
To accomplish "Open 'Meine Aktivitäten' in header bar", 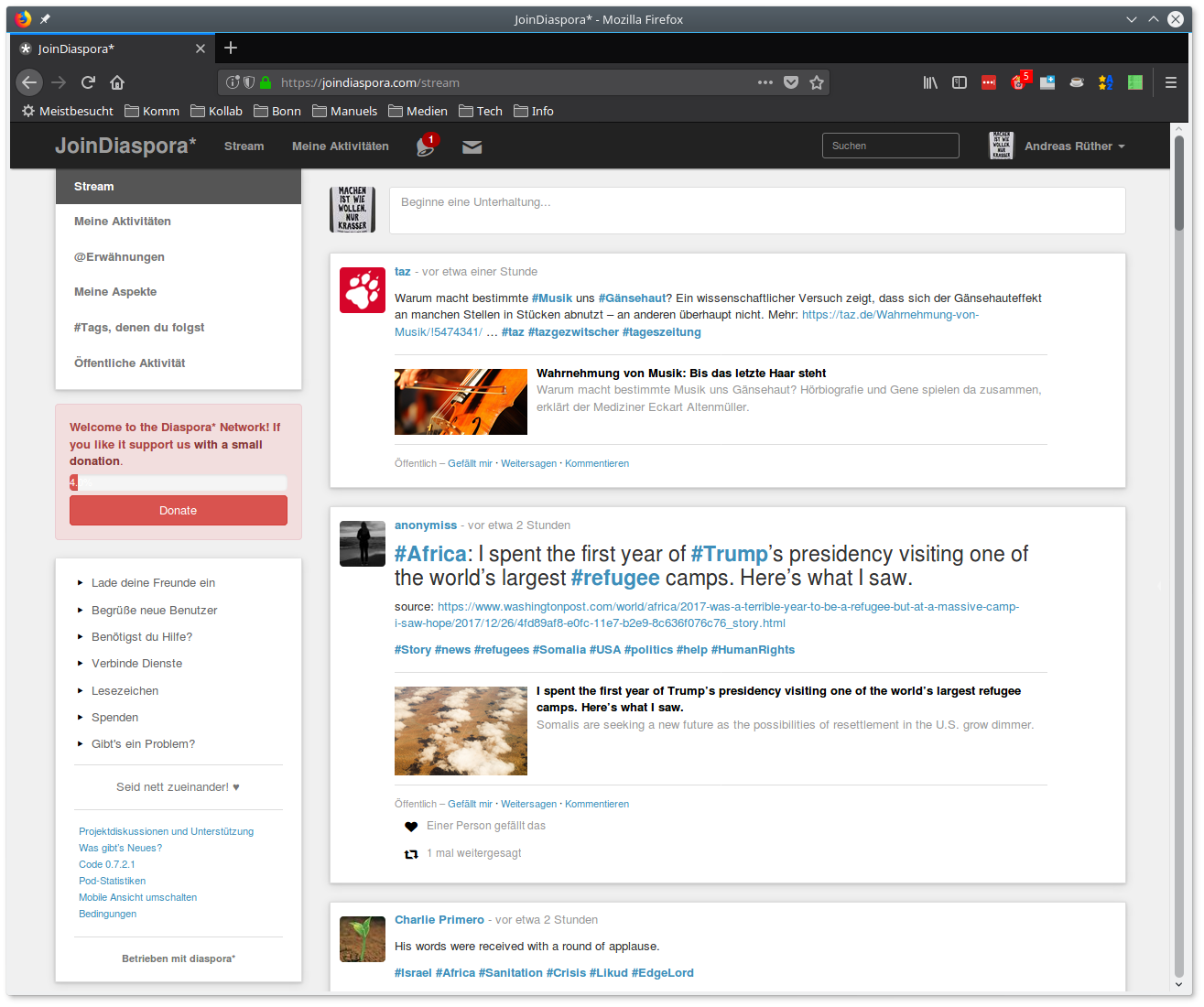I will (340, 146).
